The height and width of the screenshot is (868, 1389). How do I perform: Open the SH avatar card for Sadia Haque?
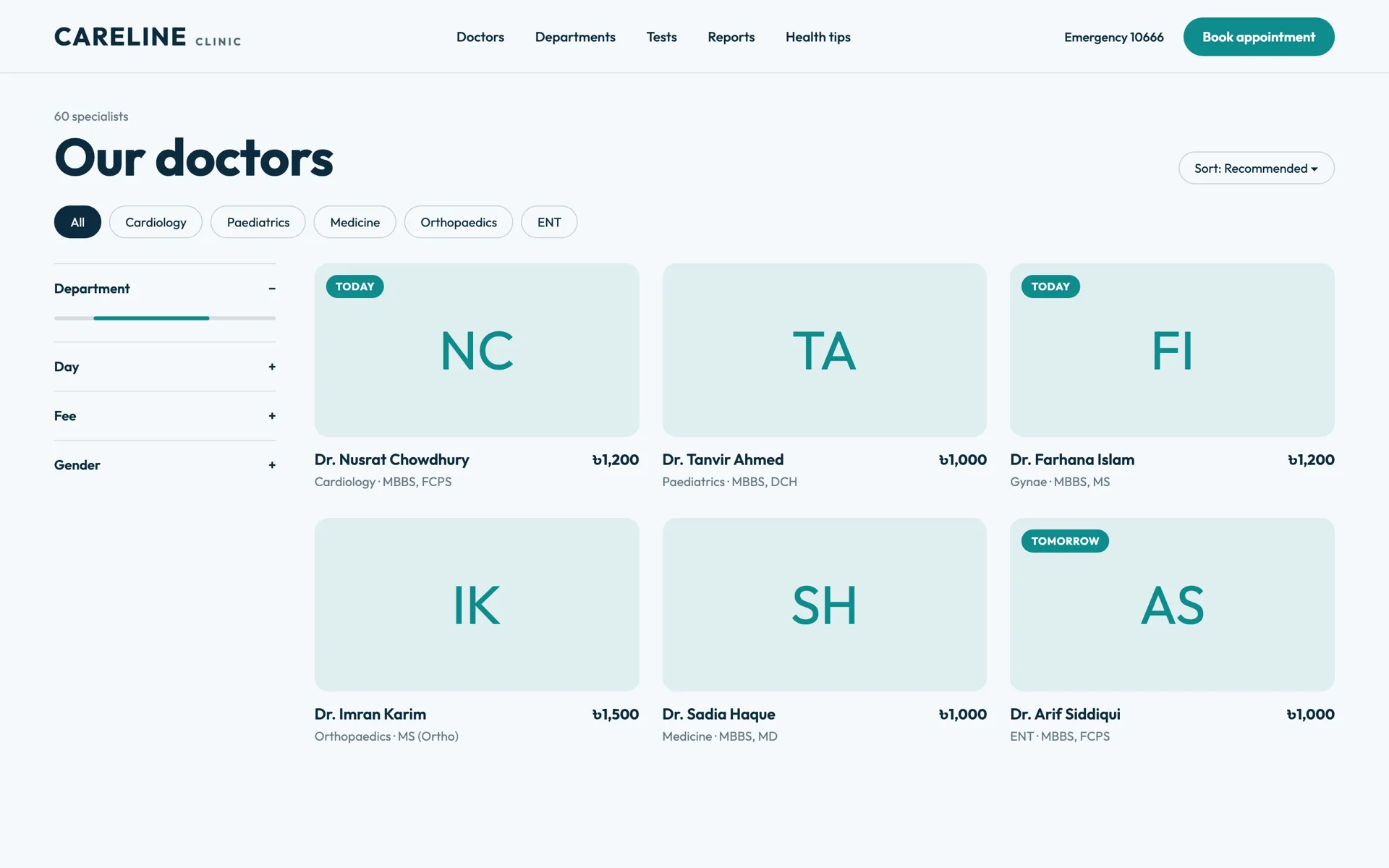point(825,605)
